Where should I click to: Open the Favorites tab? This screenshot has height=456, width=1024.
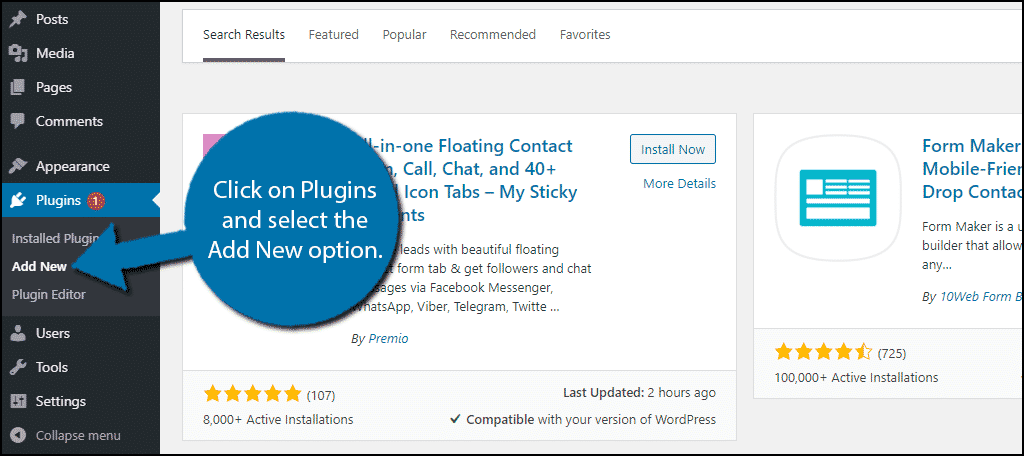[x=585, y=35]
